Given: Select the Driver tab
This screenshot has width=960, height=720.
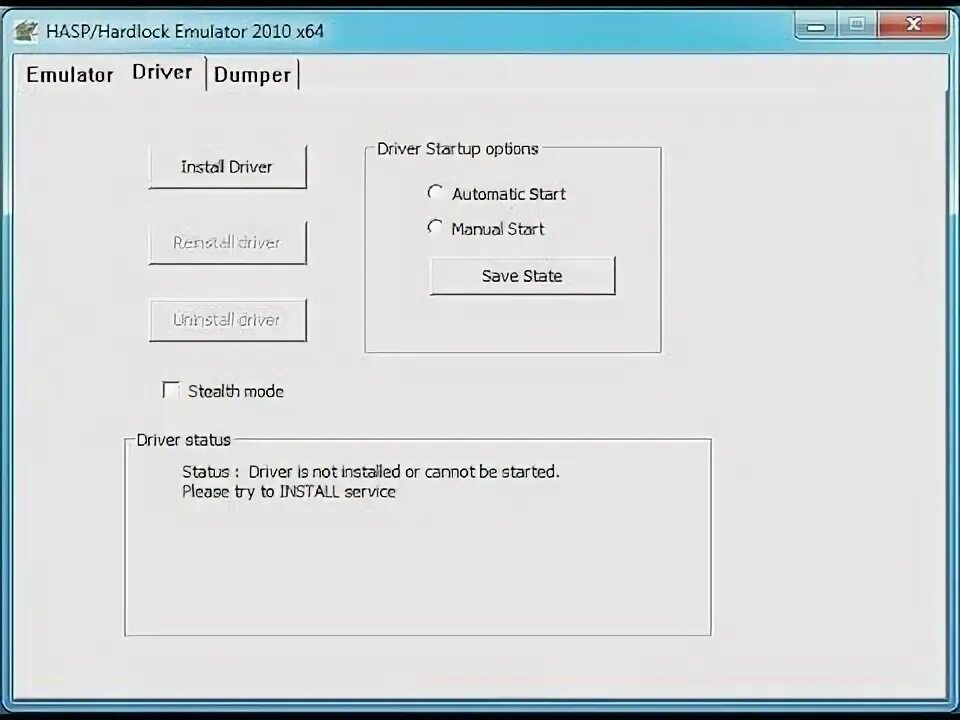Looking at the screenshot, I should 163,72.
